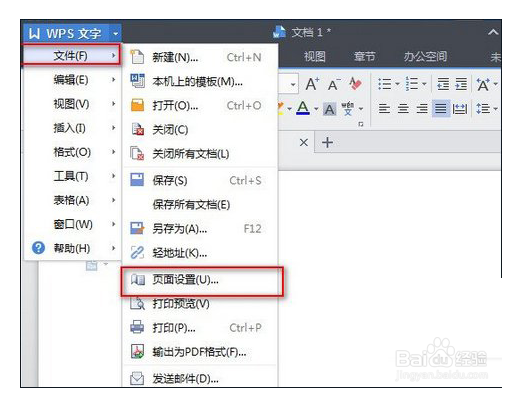Screen dimensions: 516x393
Task: Open font size combo box arrow
Action: pyautogui.click(x=293, y=84)
